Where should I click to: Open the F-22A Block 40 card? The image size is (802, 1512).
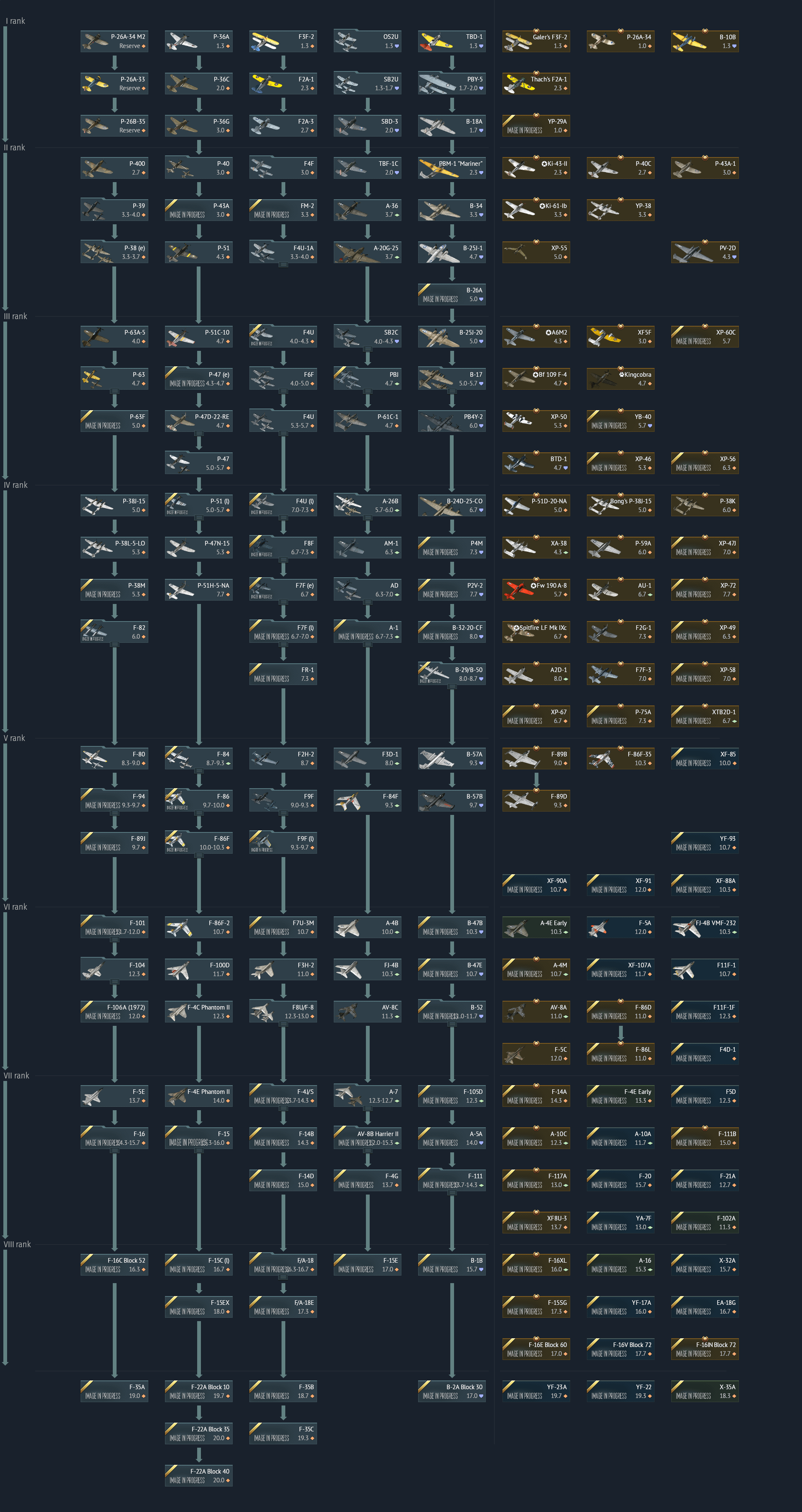coord(198,1476)
